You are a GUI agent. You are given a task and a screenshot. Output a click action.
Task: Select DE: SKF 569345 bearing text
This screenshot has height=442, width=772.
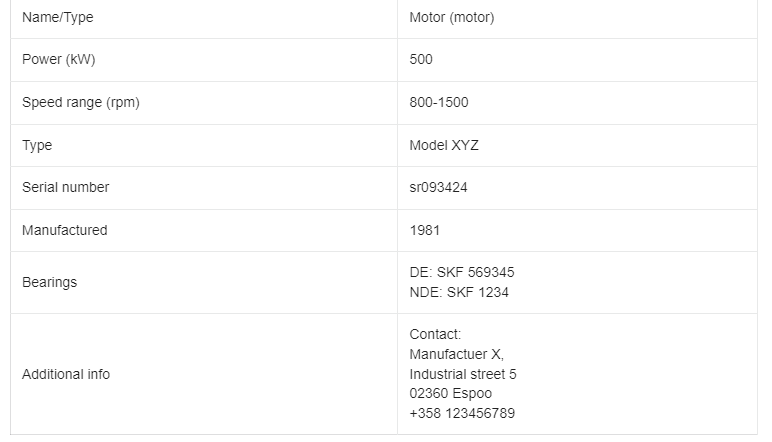pyautogui.click(x=462, y=272)
